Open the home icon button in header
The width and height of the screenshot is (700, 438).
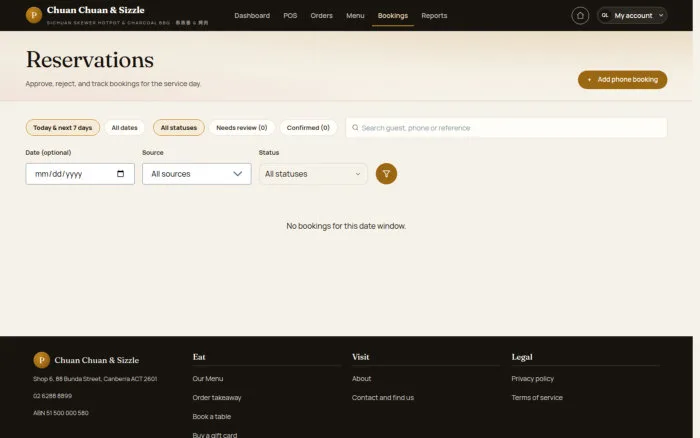pyautogui.click(x=580, y=16)
